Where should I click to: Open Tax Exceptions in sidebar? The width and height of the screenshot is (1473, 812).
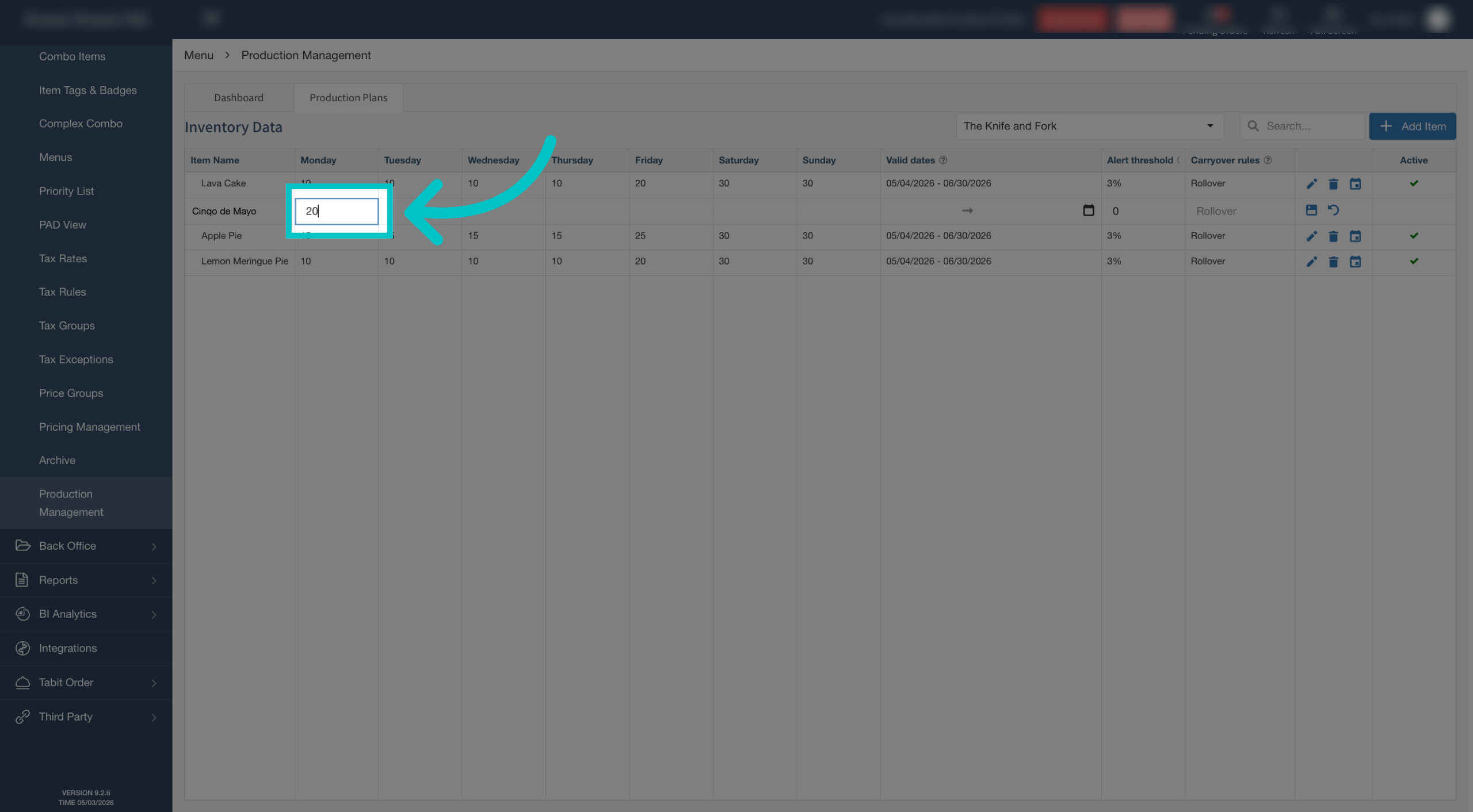76,359
